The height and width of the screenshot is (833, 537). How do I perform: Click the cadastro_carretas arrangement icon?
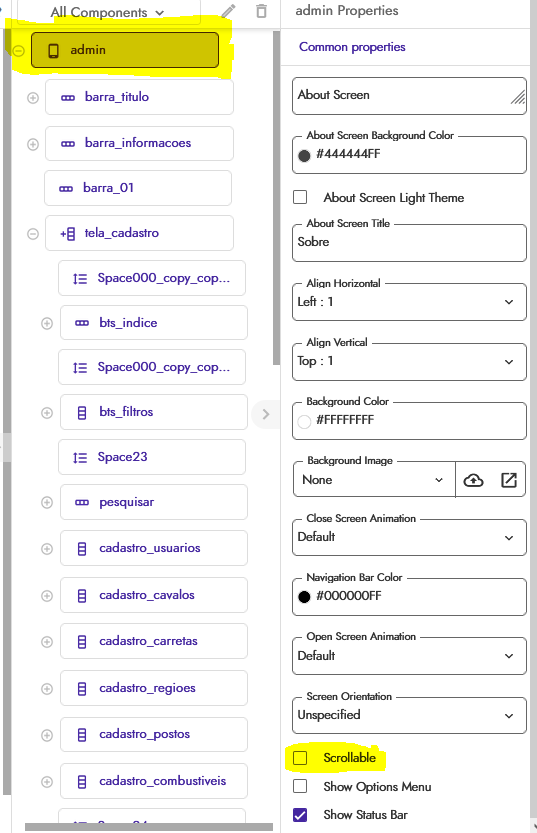pos(82,642)
